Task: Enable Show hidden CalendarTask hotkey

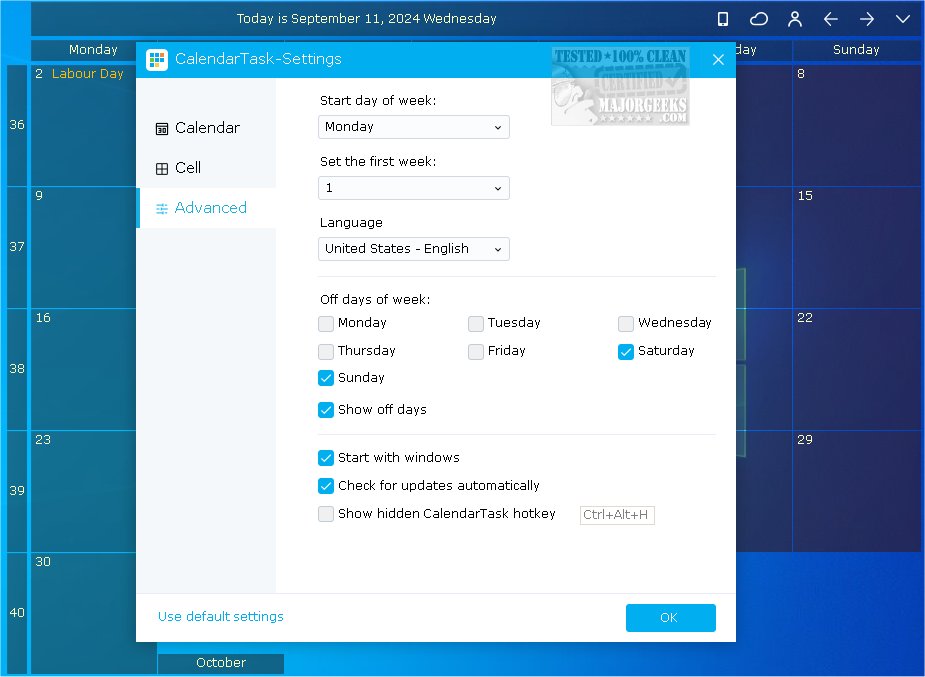Action: [326, 514]
